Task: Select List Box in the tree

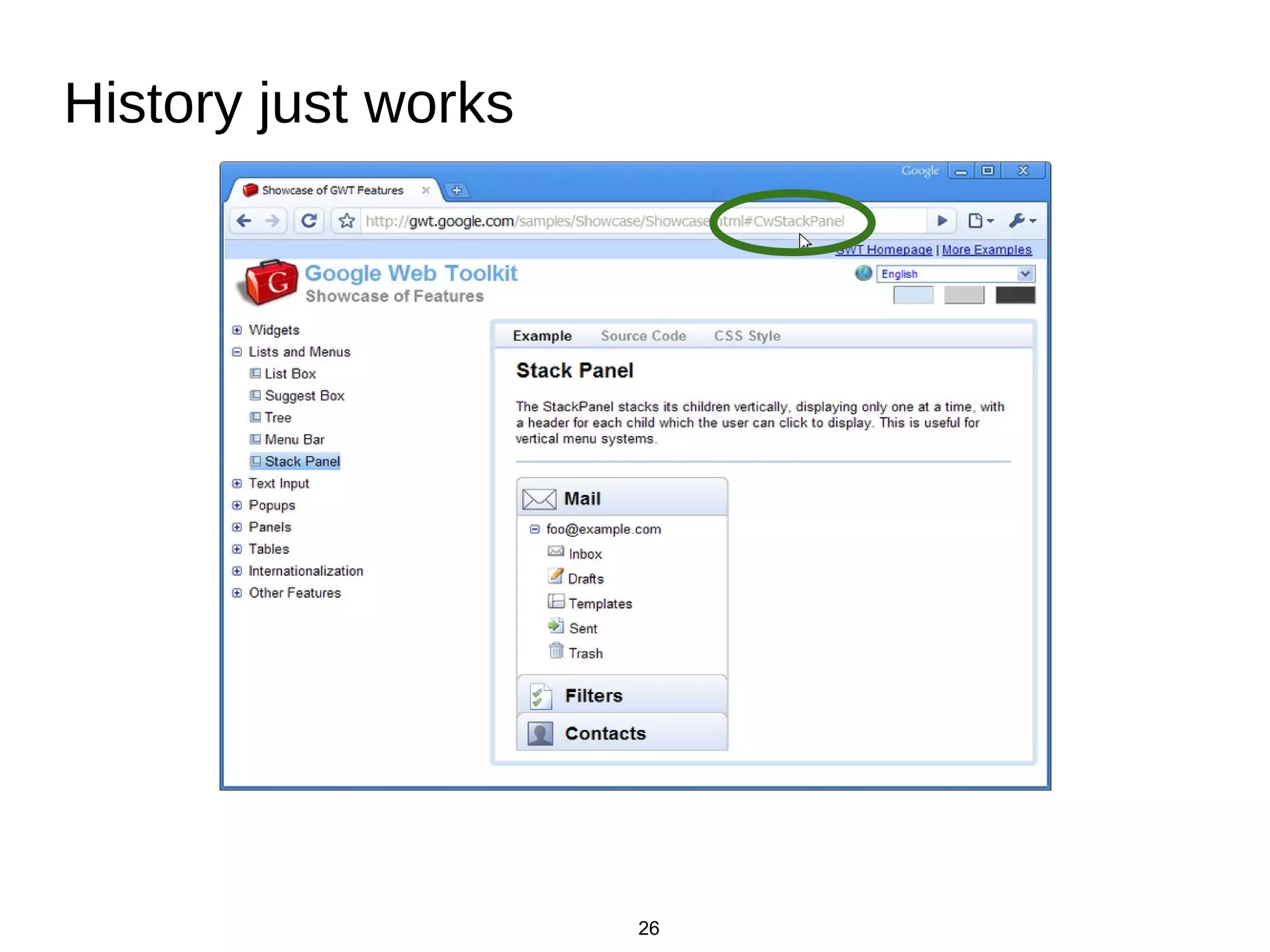Action: tap(290, 374)
